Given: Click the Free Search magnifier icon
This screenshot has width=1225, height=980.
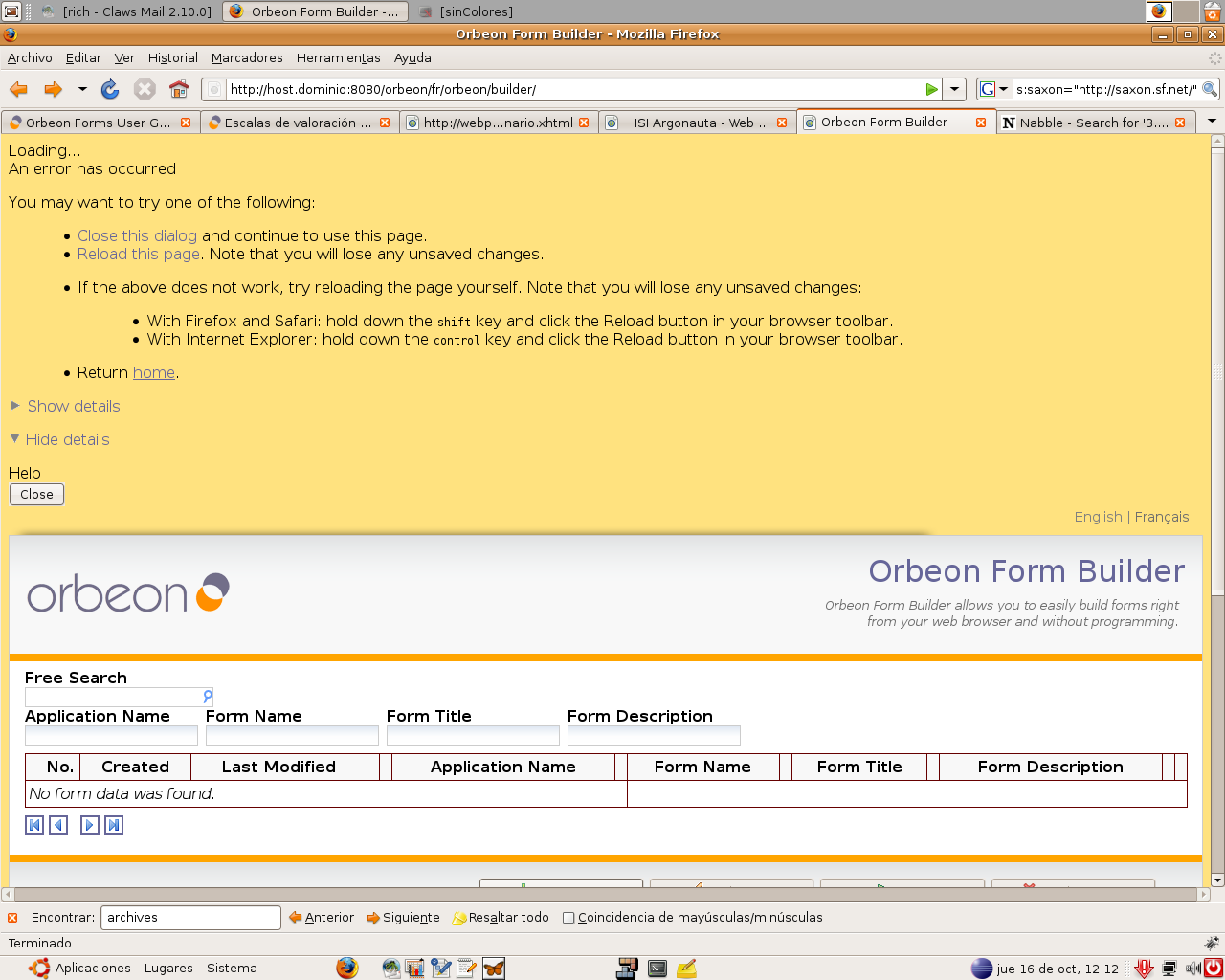Looking at the screenshot, I should click(x=207, y=697).
